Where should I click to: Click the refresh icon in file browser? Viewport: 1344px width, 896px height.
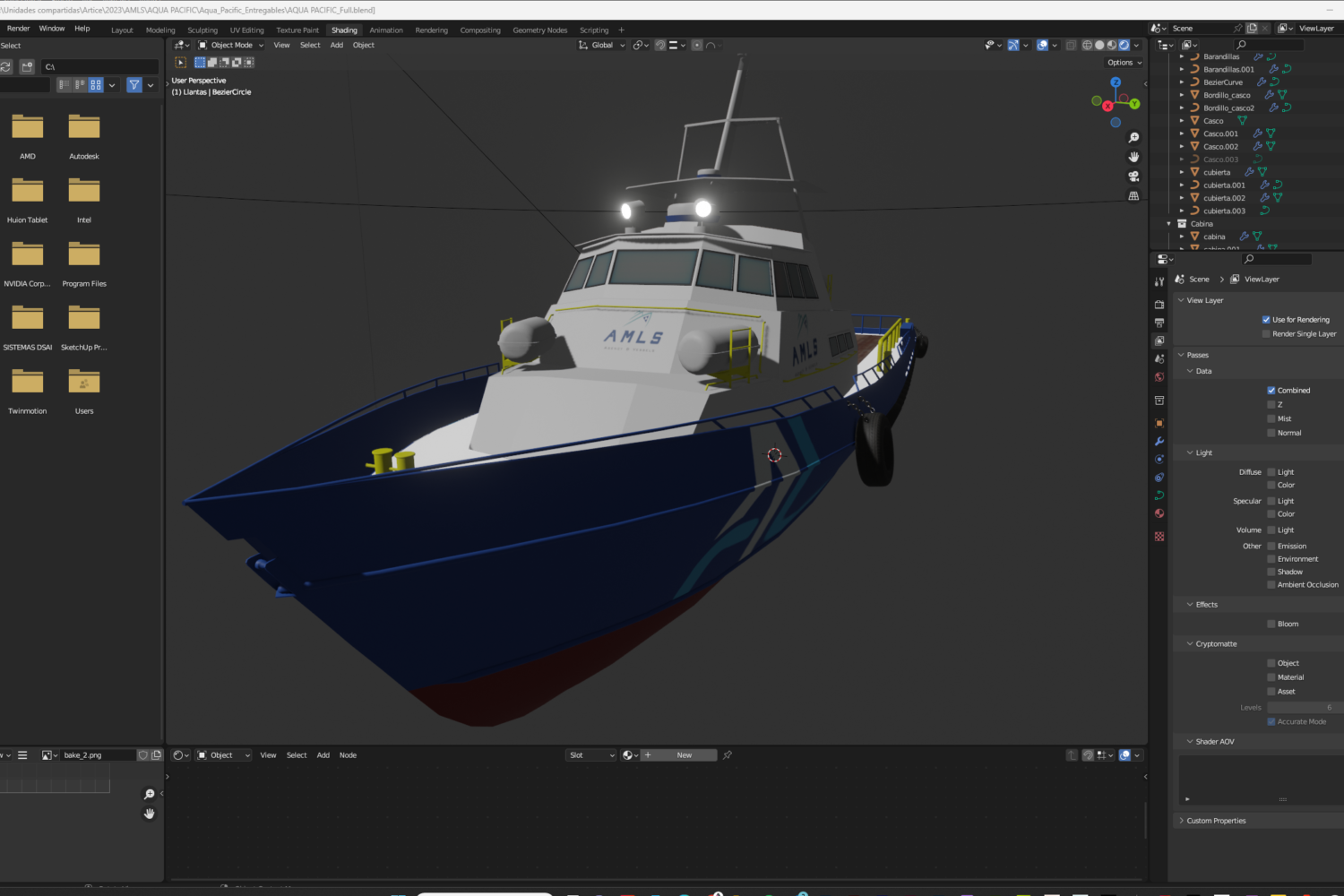pyautogui.click(x=5, y=66)
